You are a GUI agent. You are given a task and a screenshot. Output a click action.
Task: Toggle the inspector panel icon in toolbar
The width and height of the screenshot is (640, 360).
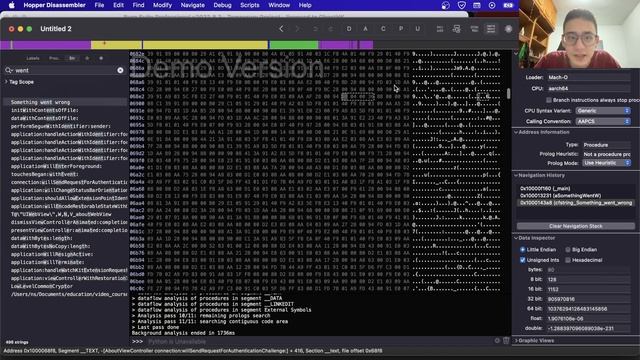(509, 29)
